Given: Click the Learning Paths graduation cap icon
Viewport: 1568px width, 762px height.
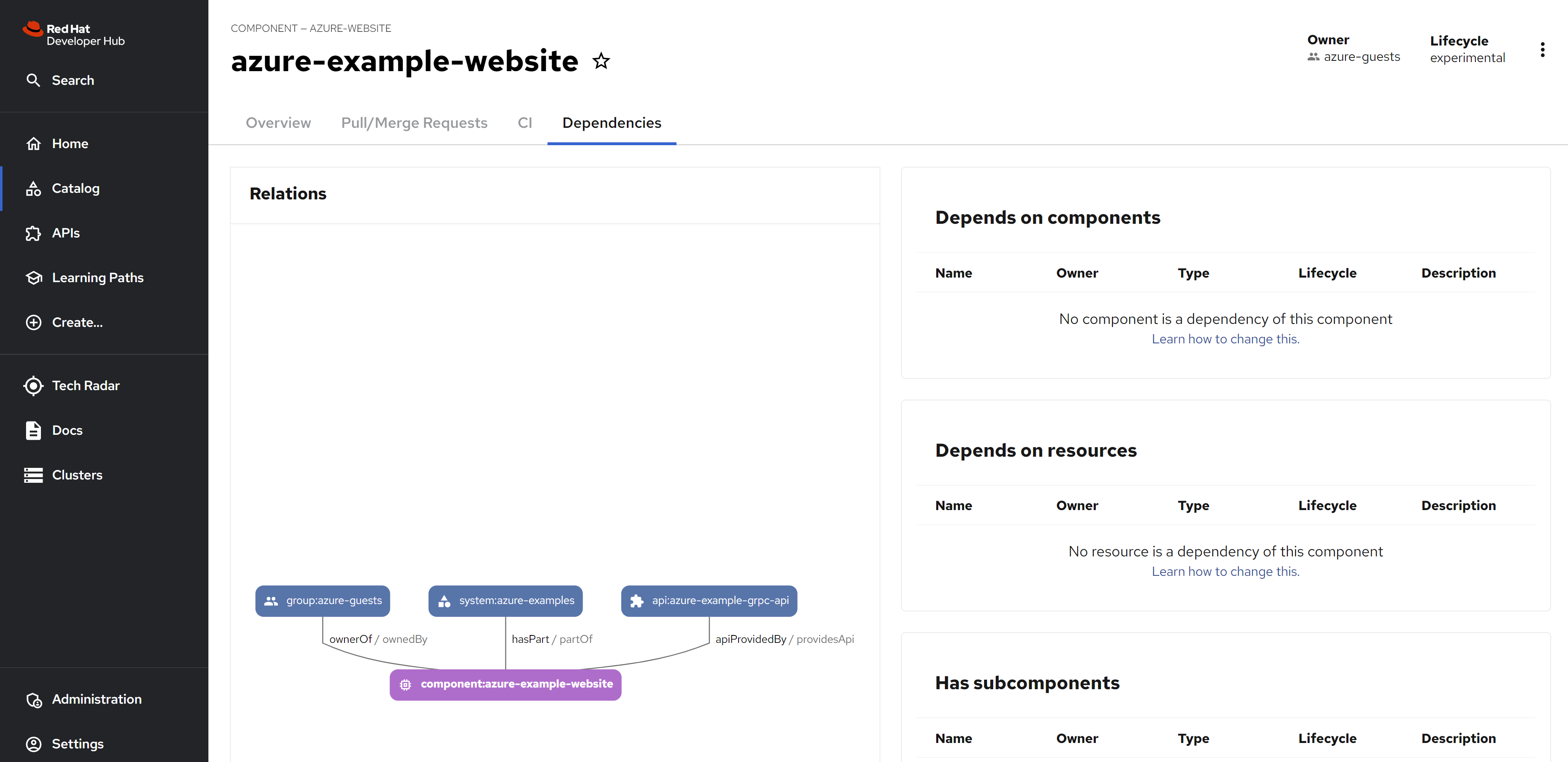Looking at the screenshot, I should click(33, 278).
